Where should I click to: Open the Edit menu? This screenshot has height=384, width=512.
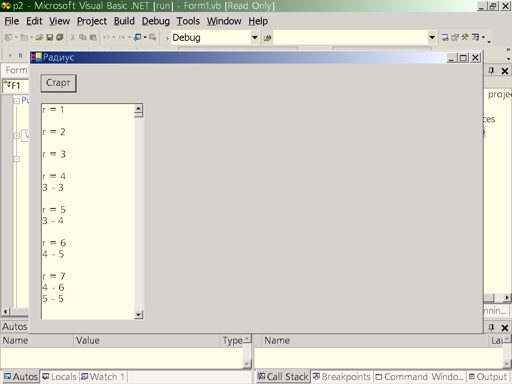click(34, 21)
